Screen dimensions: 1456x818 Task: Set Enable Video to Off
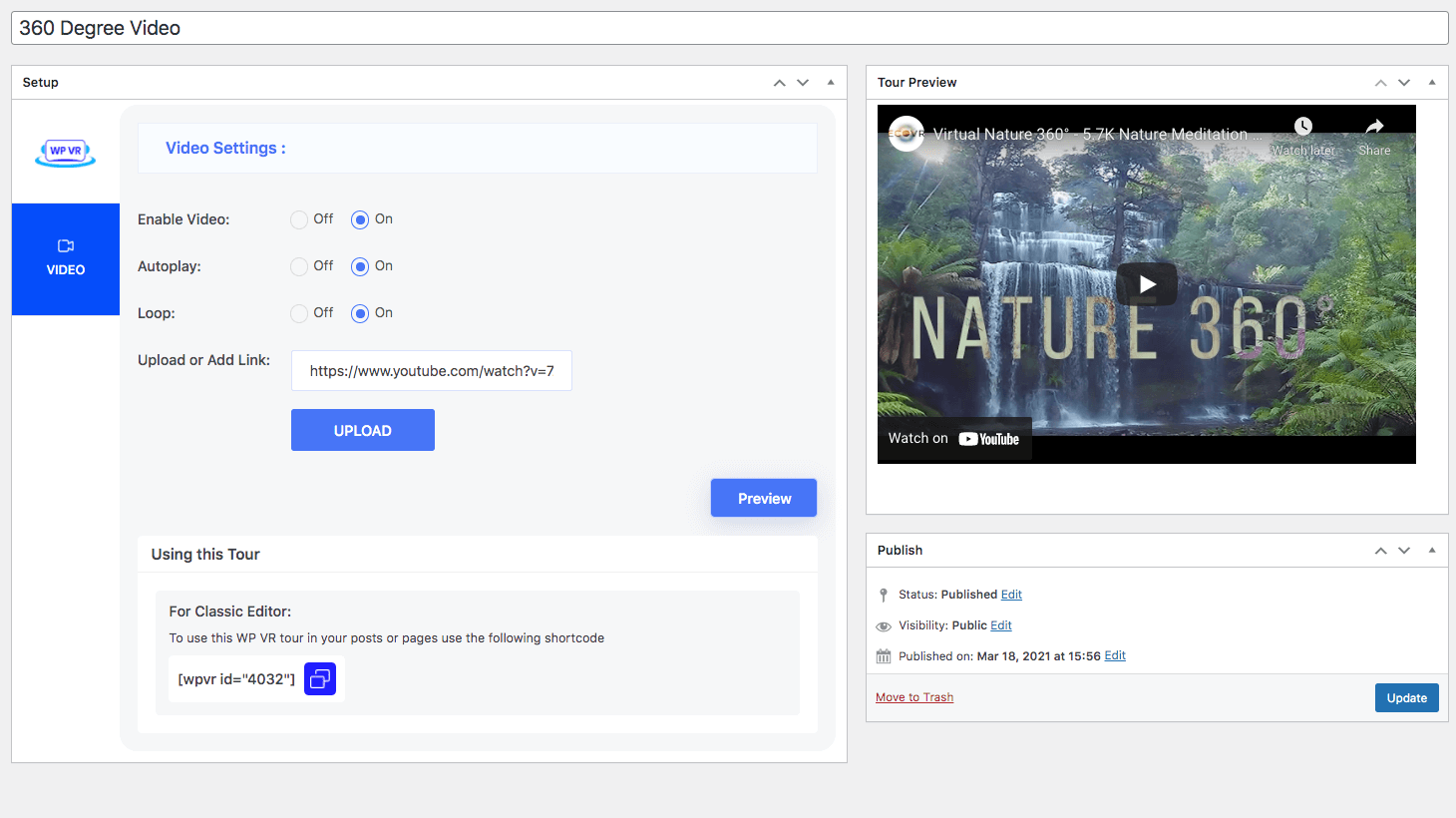click(x=299, y=219)
